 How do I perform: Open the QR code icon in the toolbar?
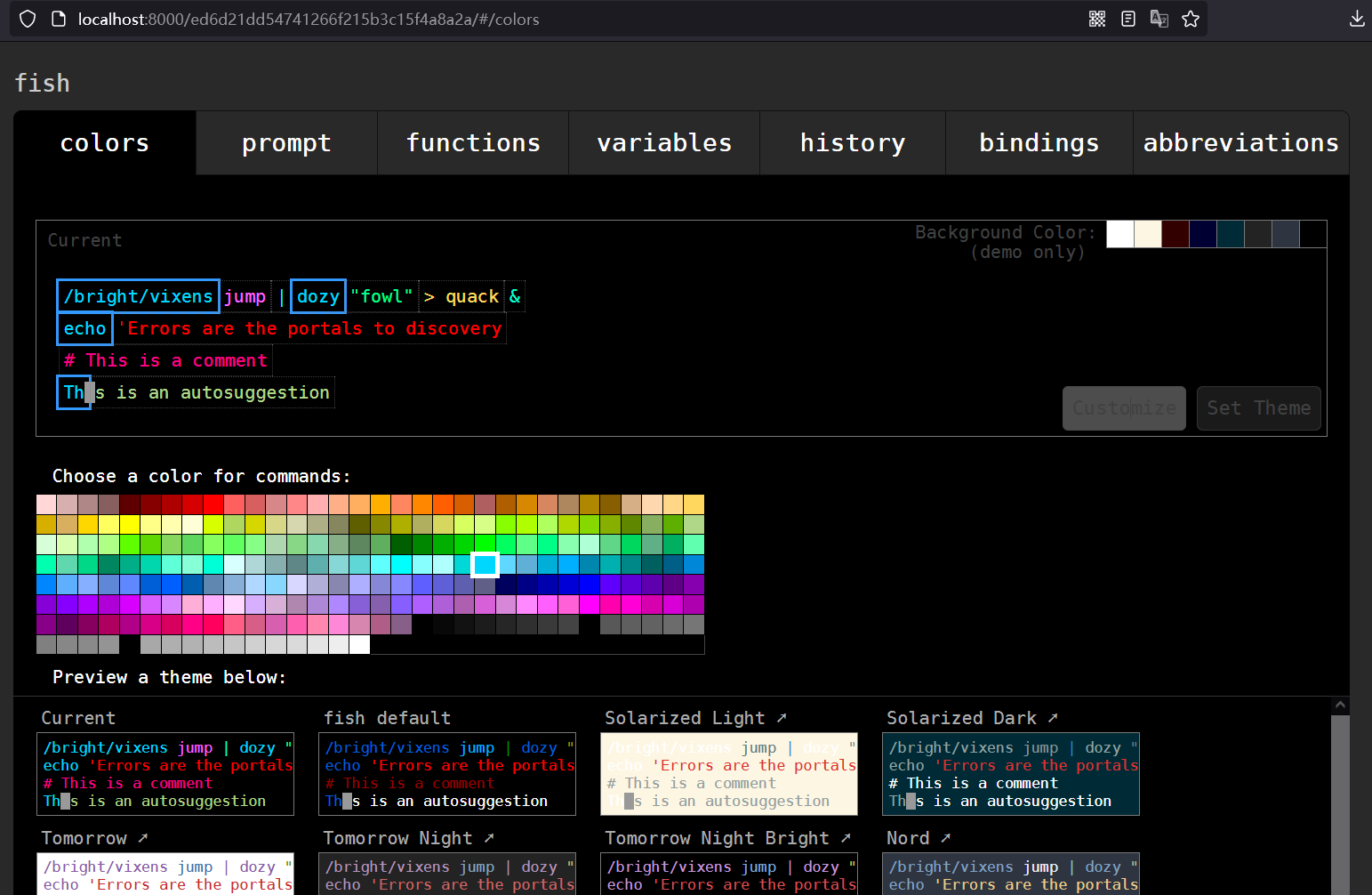point(1097,19)
